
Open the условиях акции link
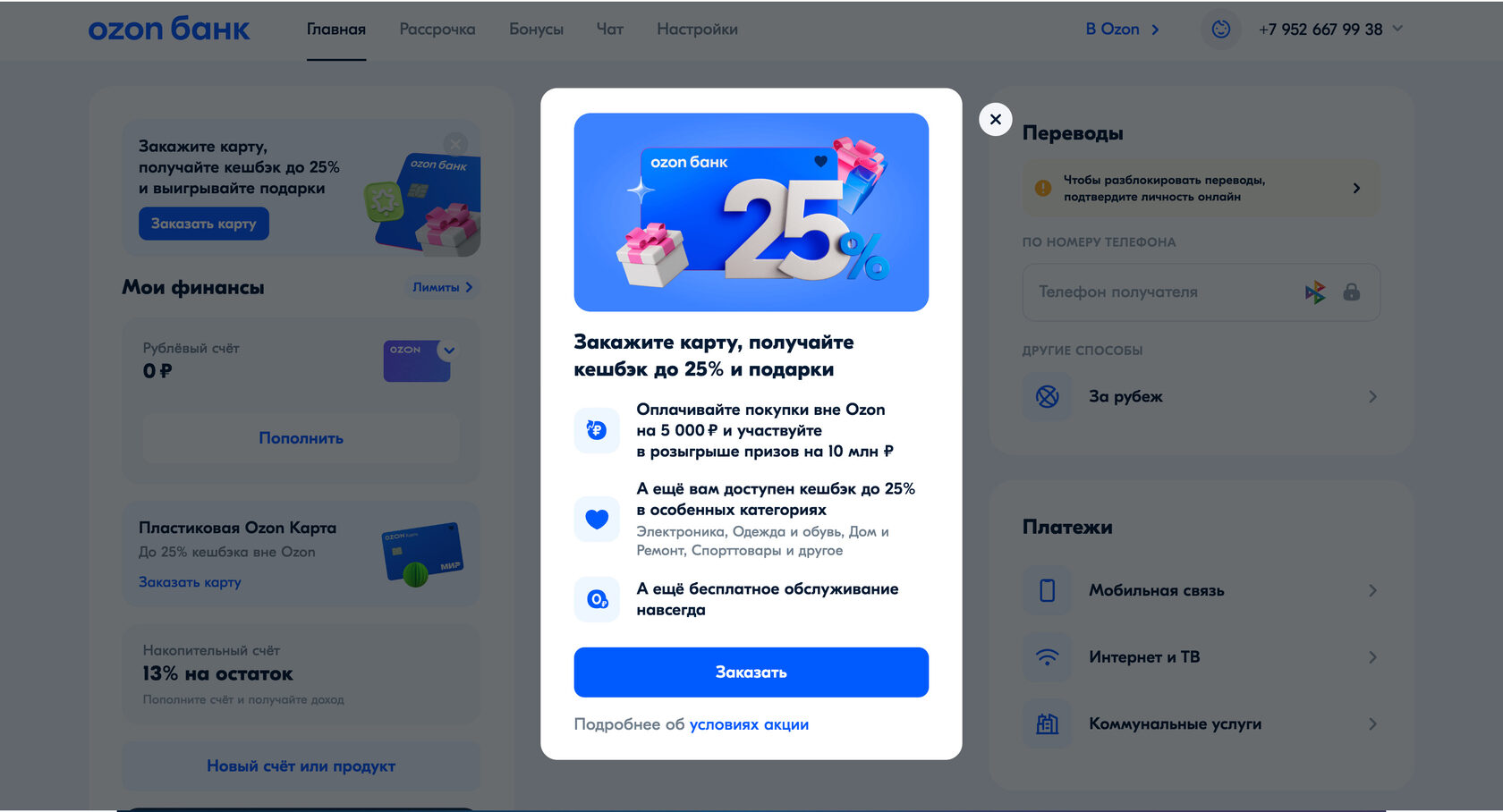[749, 724]
